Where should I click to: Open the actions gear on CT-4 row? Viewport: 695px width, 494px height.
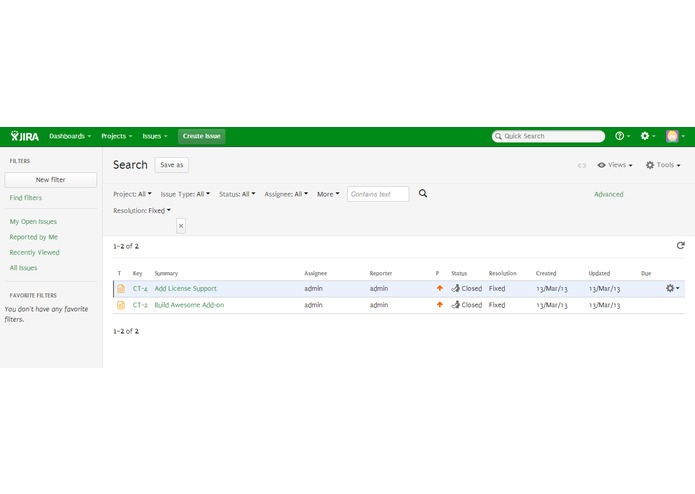click(x=672, y=288)
